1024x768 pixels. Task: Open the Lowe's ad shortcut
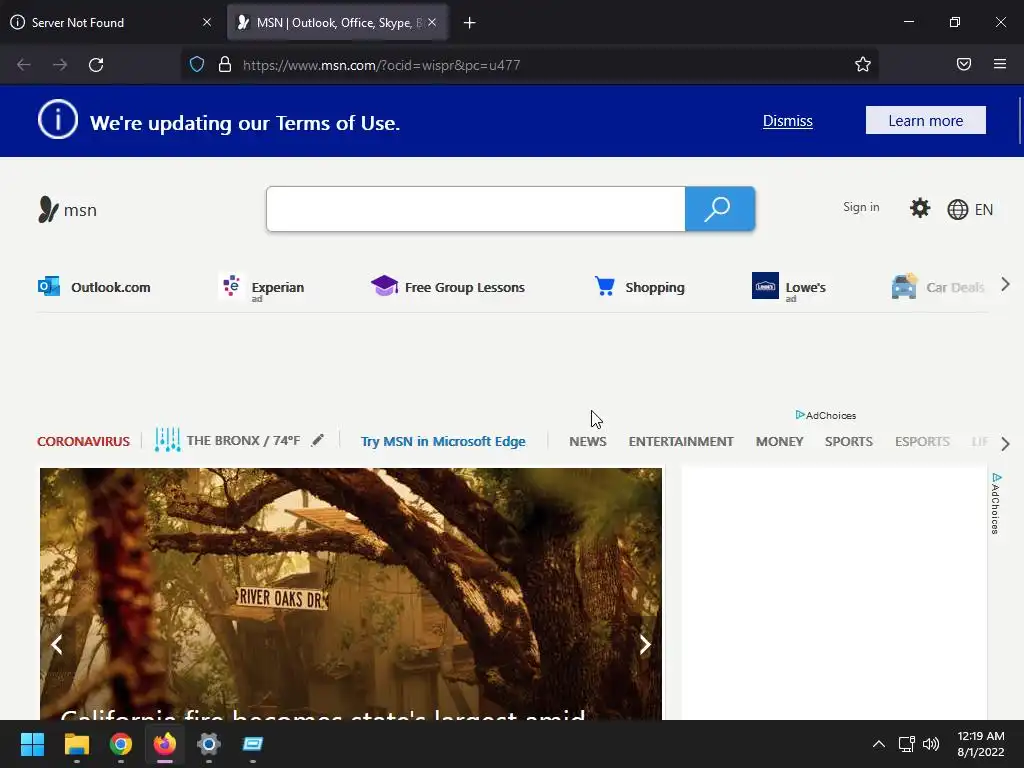coord(789,287)
